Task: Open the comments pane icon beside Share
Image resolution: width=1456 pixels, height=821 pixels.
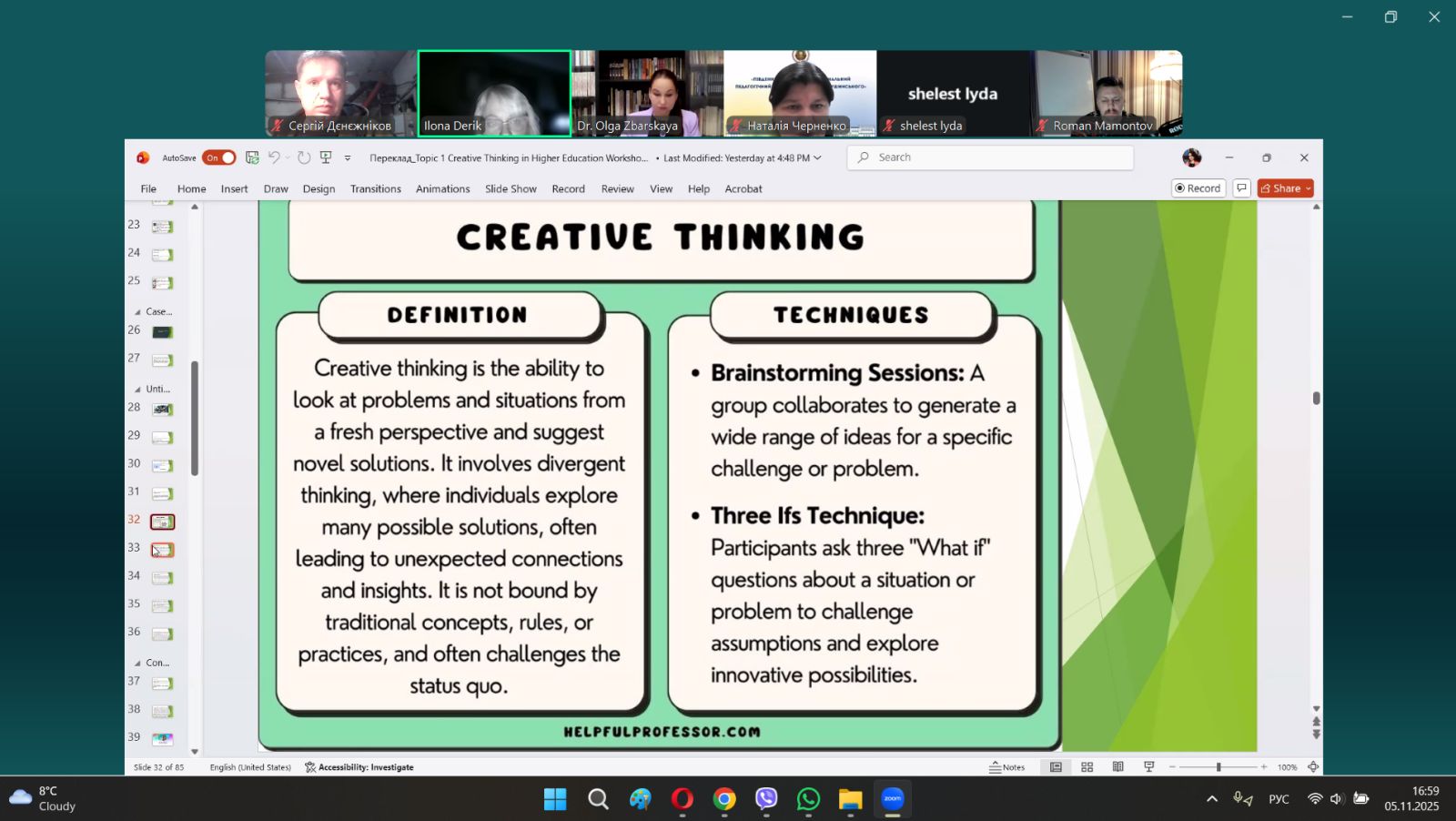Action: 1241,188
